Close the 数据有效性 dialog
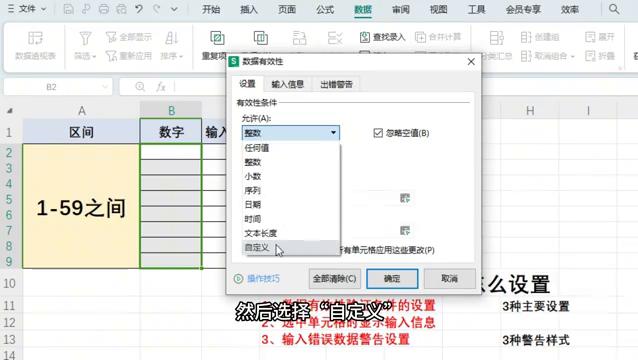638x360 pixels. point(471,61)
